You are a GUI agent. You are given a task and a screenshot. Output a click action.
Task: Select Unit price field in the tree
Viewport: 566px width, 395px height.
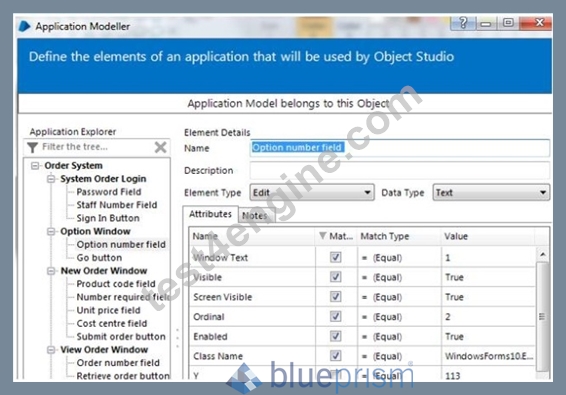click(108, 310)
